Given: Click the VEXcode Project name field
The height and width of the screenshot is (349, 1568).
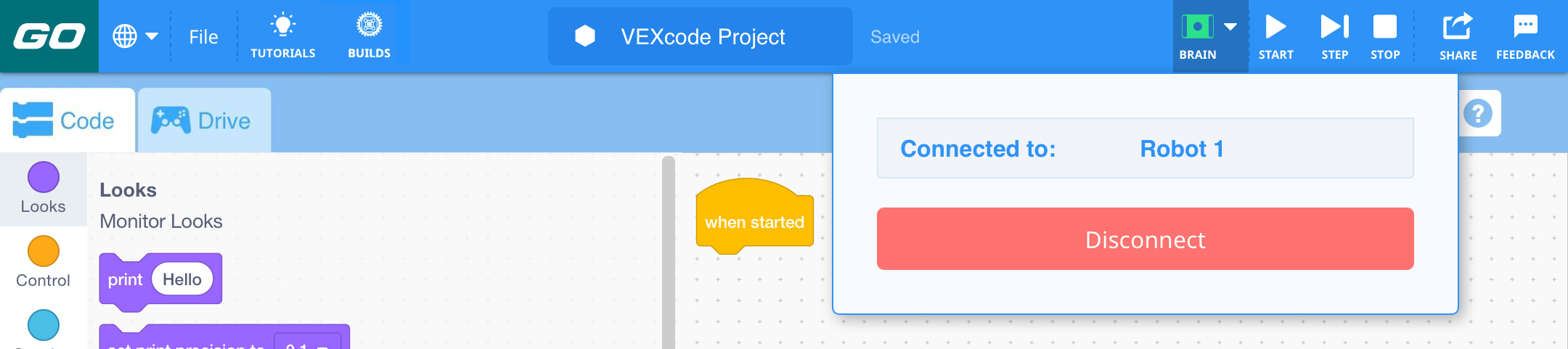Looking at the screenshot, I should point(702,37).
